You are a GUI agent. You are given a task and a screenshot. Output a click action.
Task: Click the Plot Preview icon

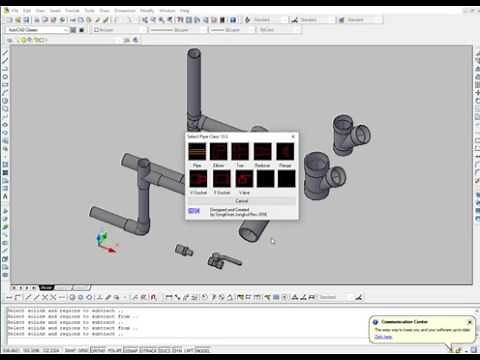point(45,20)
